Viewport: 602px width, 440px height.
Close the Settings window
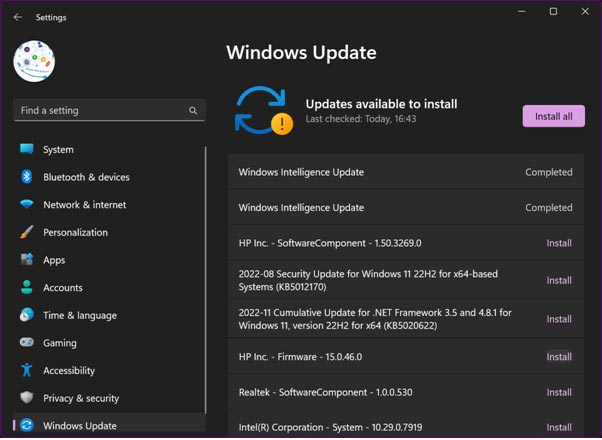coord(585,12)
